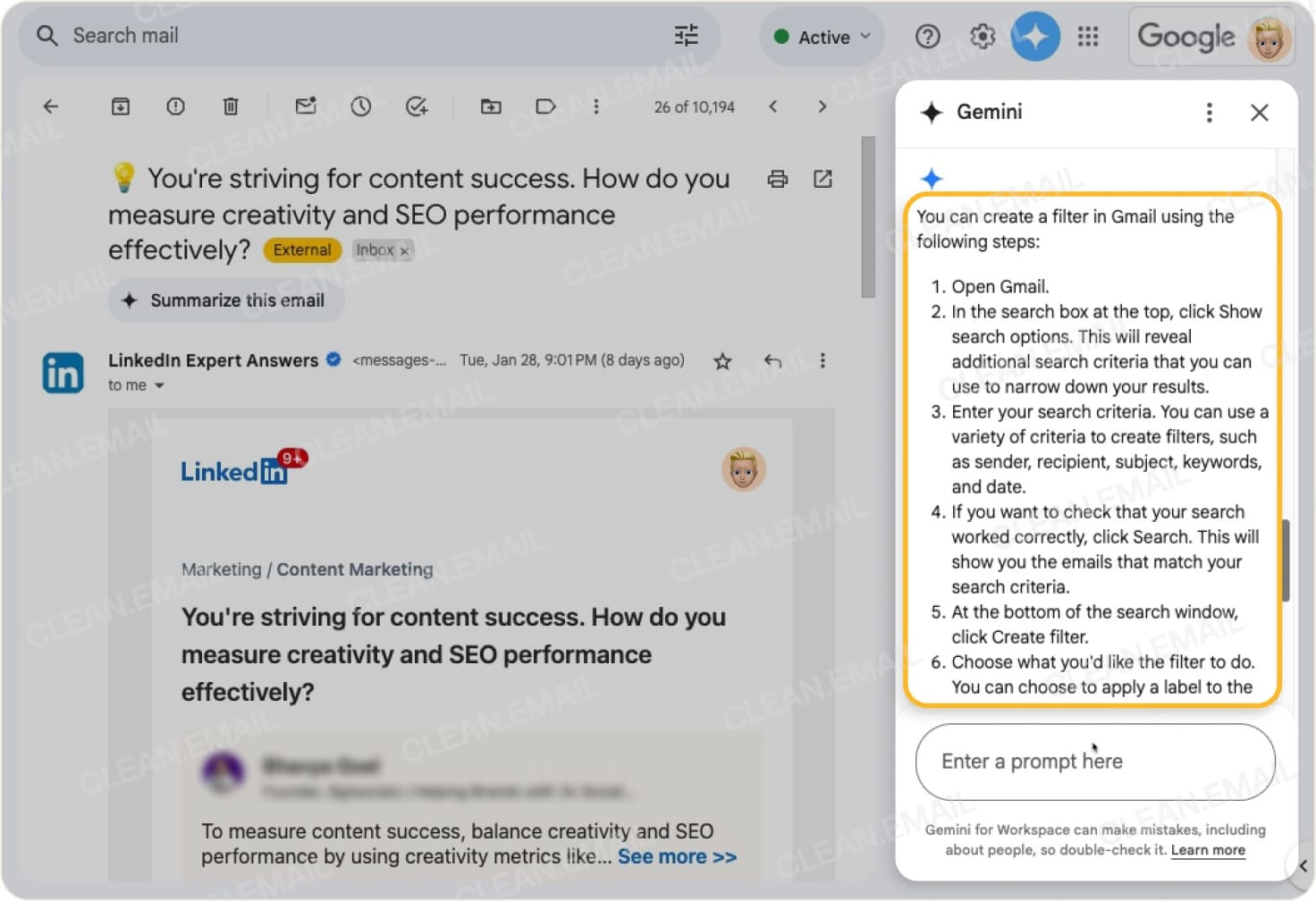Open the Learn more link
Viewport: 1316px width, 901px height.
1208,850
